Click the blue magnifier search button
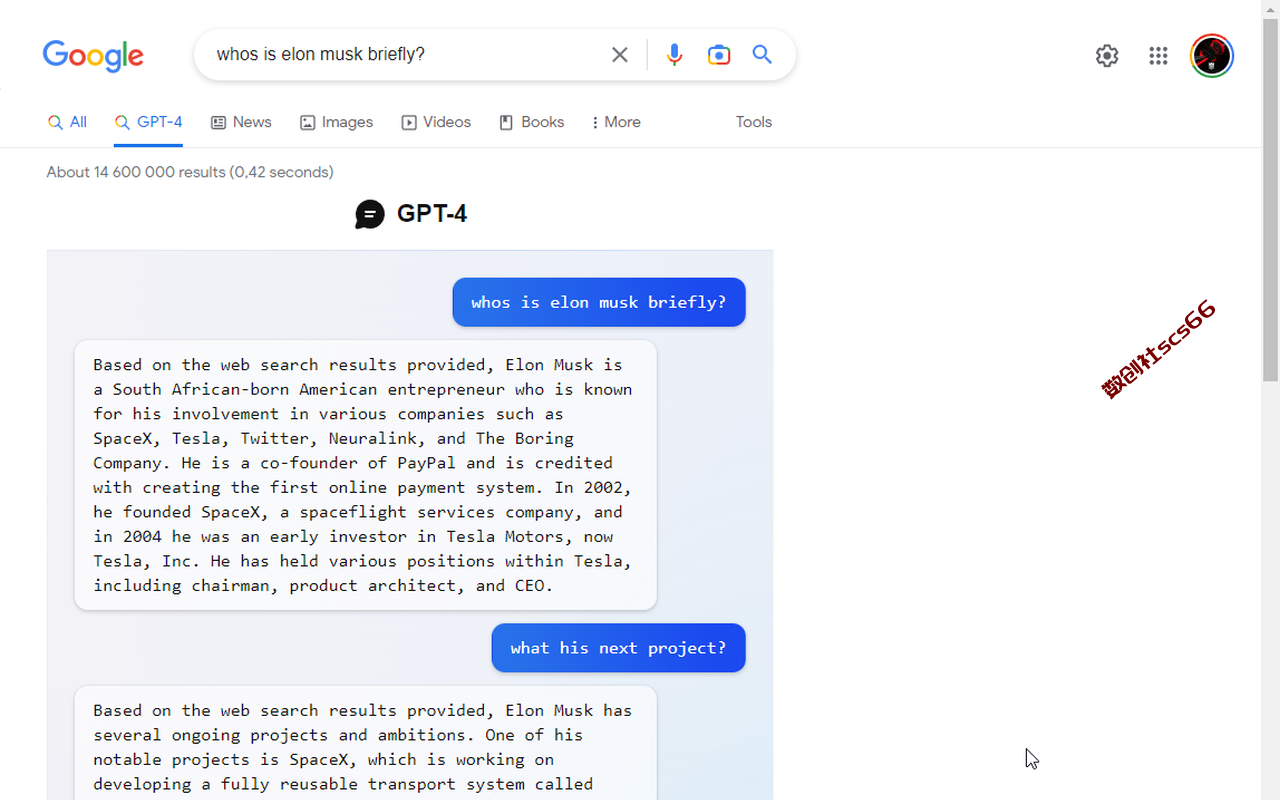Image resolution: width=1280 pixels, height=800 pixels. coord(762,55)
